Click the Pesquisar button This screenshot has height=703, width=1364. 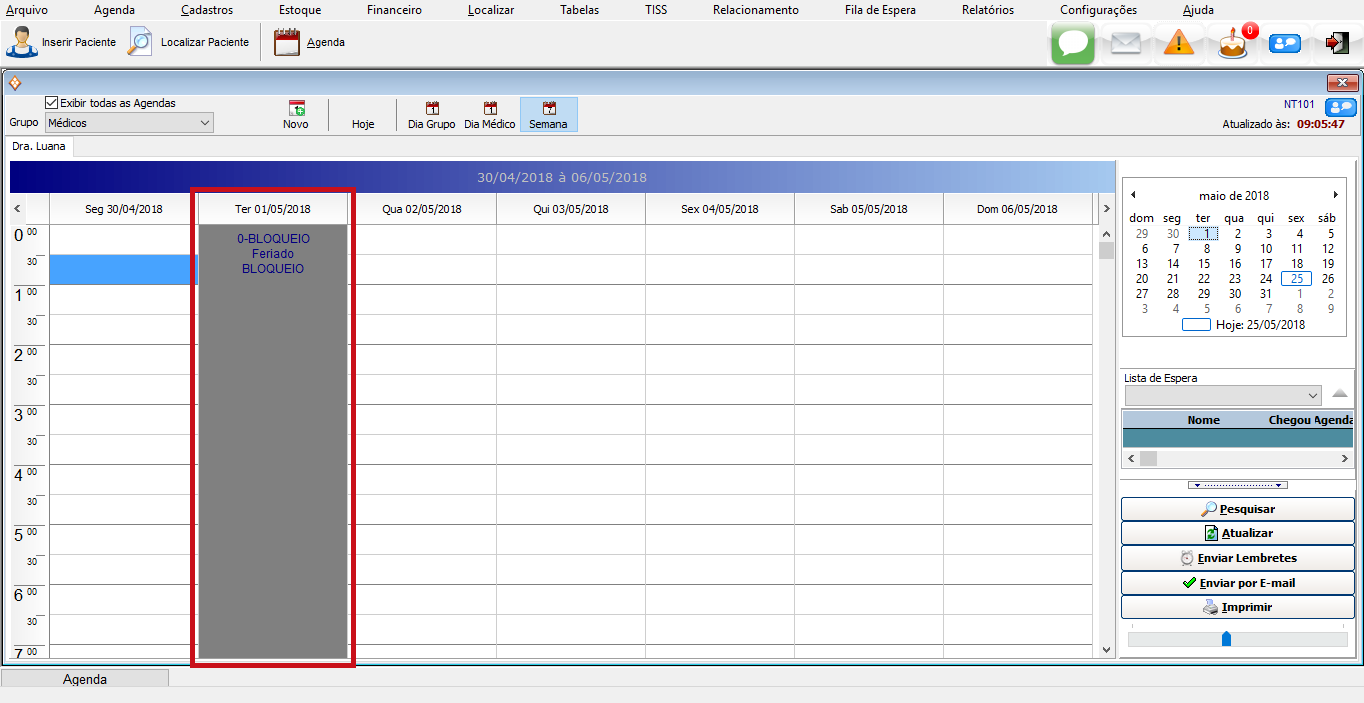tap(1237, 509)
